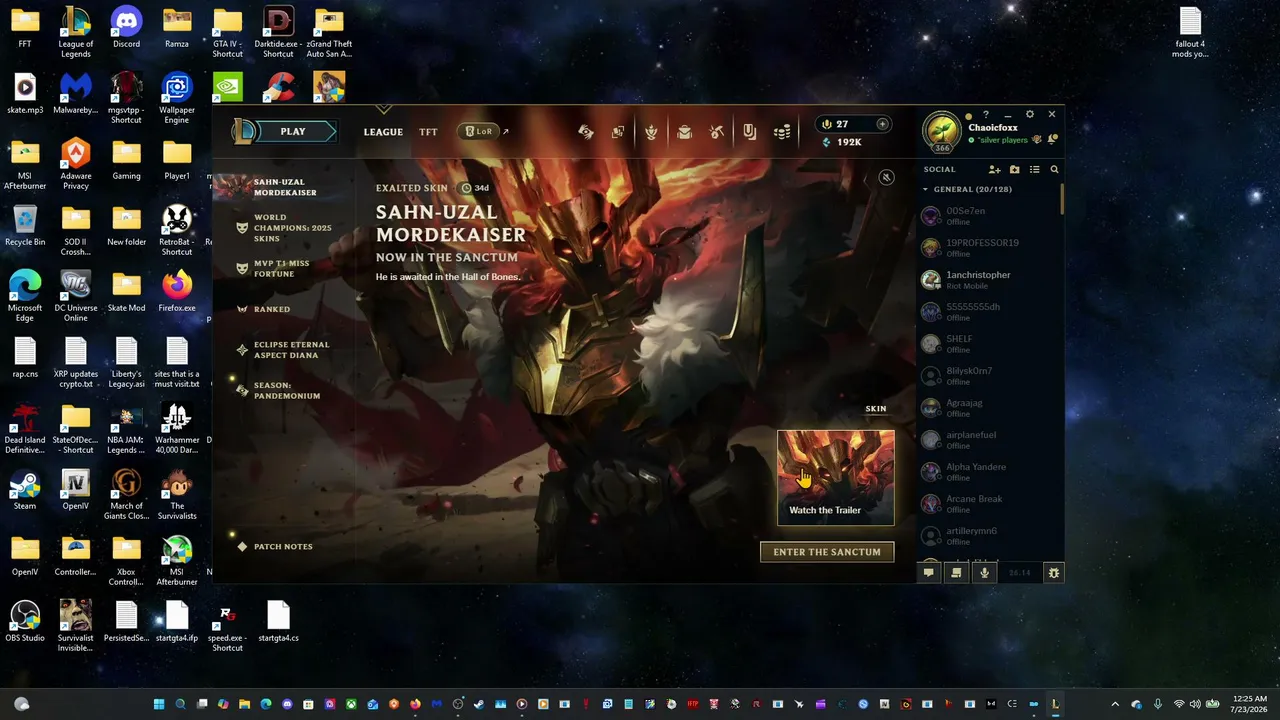Click the status indicator dot above the username
The image size is (1280, 720).
pyautogui.click(x=968, y=116)
